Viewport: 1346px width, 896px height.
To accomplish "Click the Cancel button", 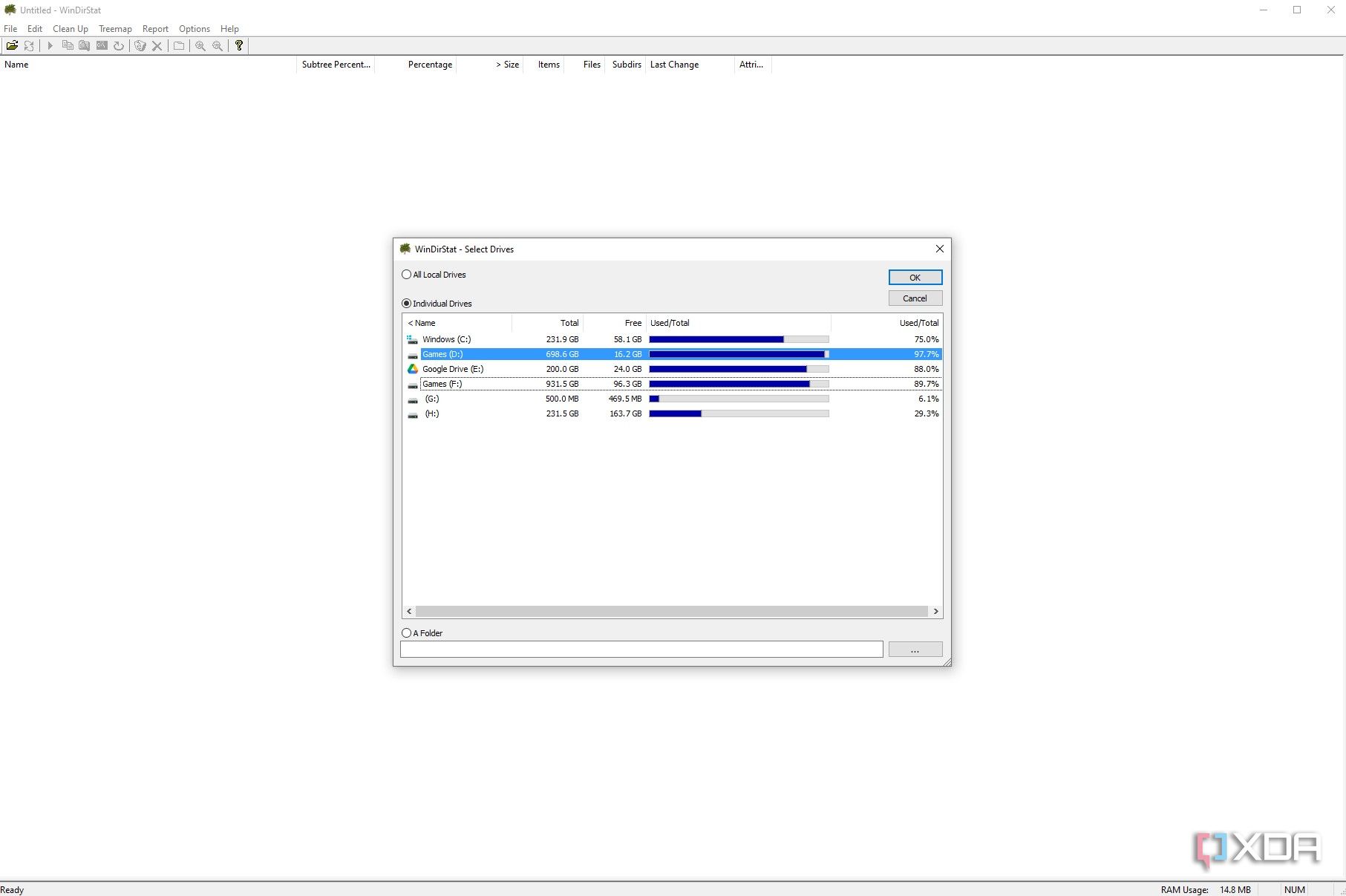I will click(915, 298).
